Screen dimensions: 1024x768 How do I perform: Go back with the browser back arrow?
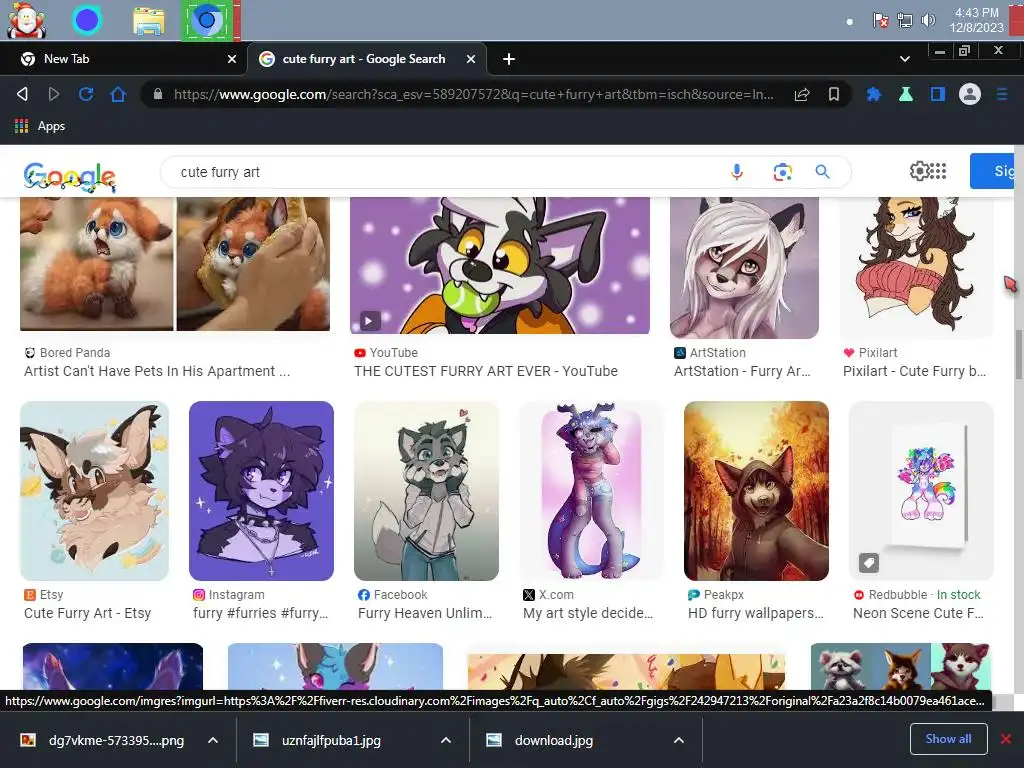[x=22, y=94]
